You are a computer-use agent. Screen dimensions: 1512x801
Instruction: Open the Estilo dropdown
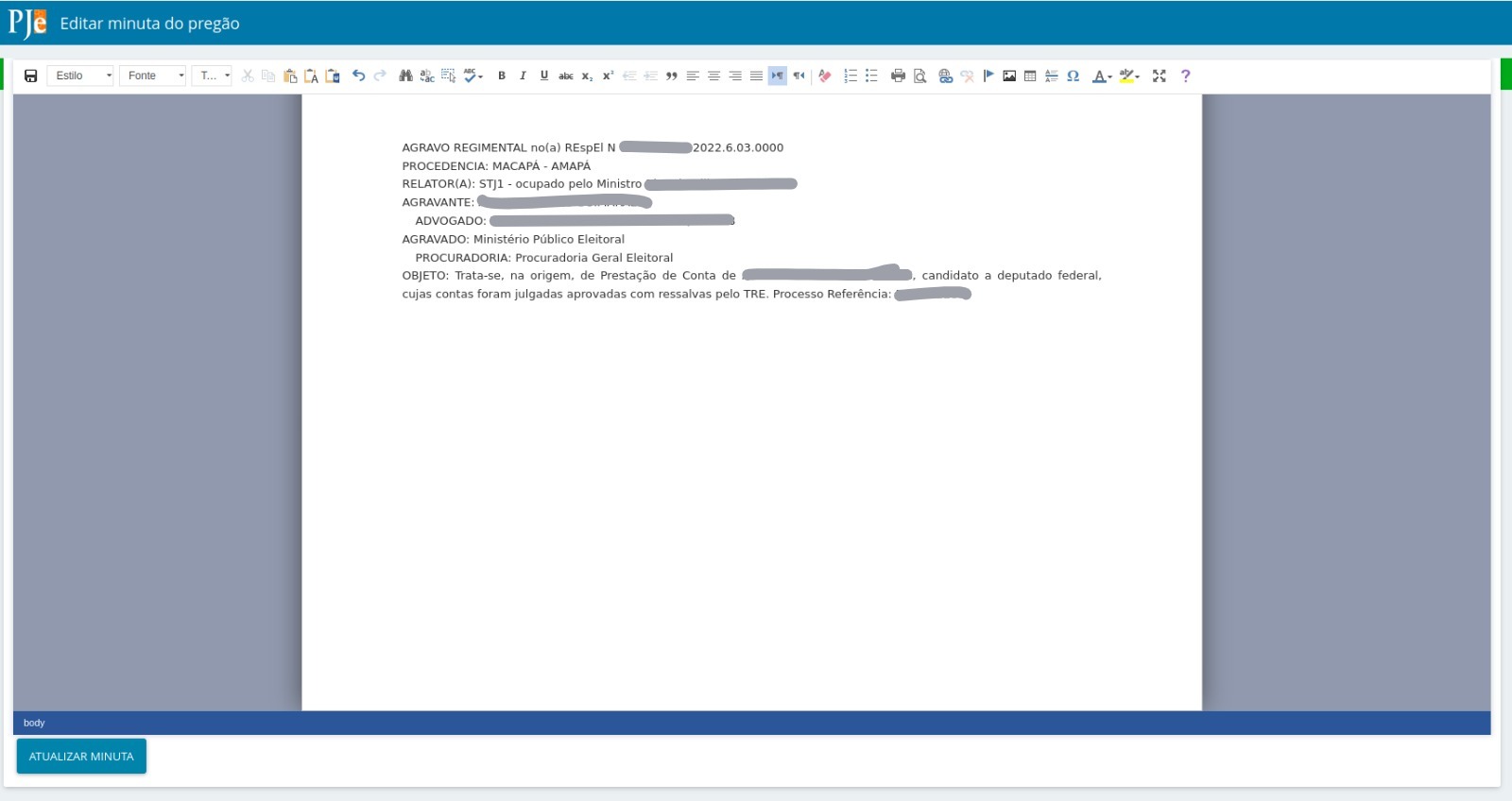pyautogui.click(x=80, y=76)
